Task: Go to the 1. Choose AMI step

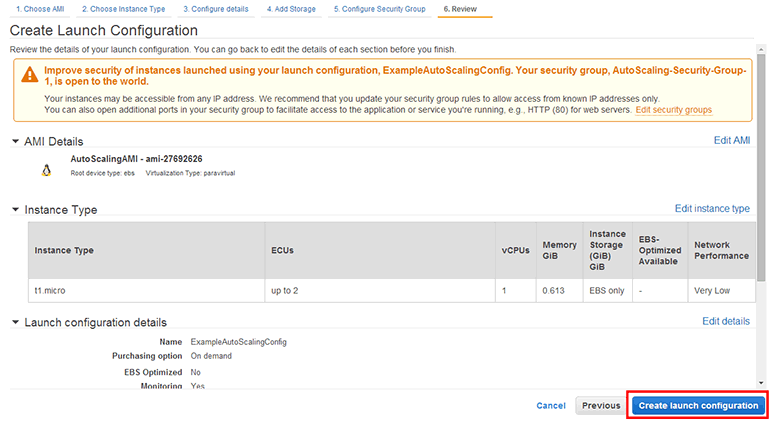Action: [x=39, y=9]
